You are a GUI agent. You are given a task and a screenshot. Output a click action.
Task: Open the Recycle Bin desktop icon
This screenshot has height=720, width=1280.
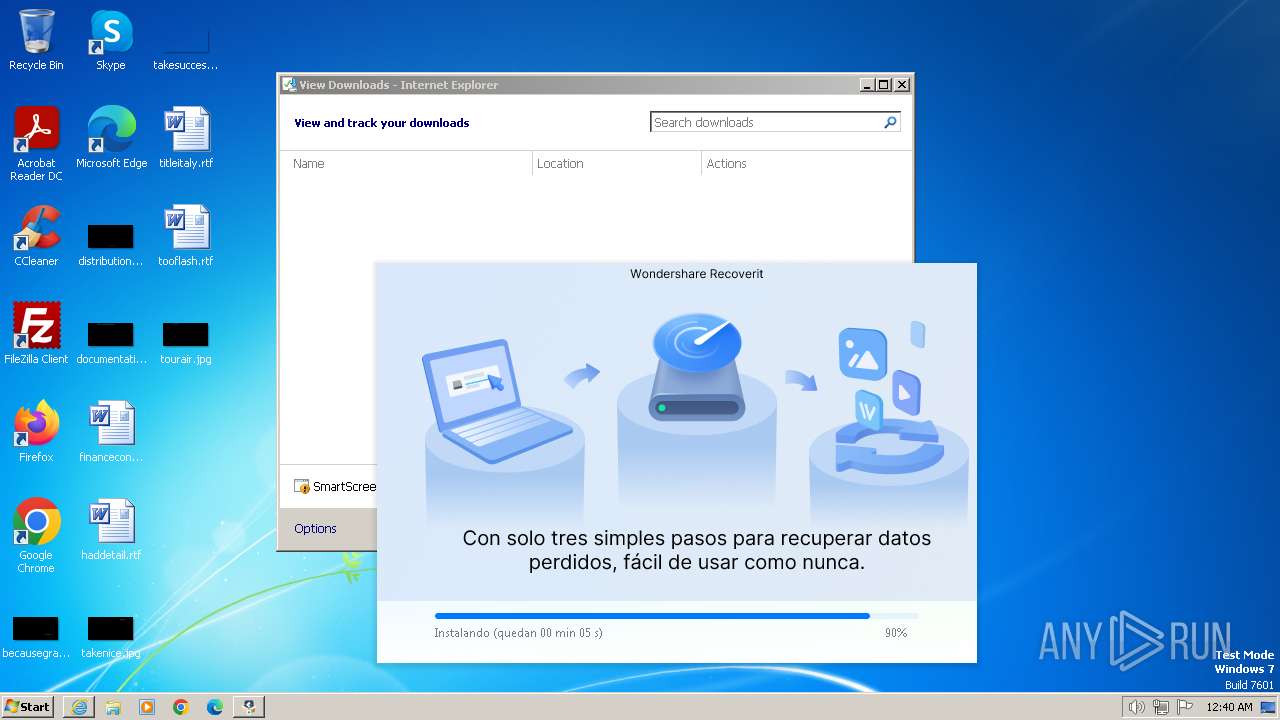36,40
